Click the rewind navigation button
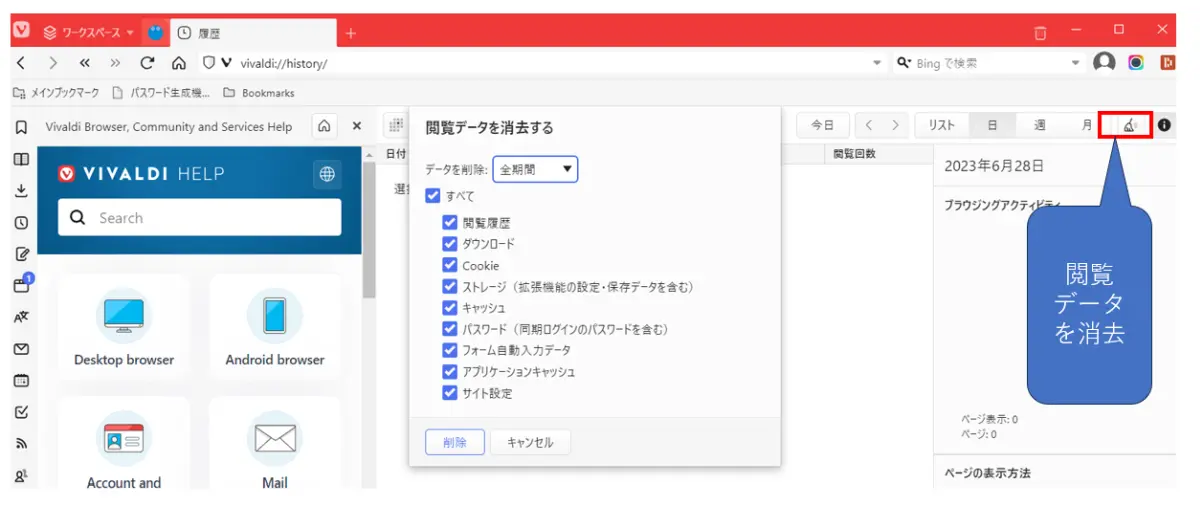This screenshot has height=528, width=1200. pyautogui.click(x=85, y=63)
